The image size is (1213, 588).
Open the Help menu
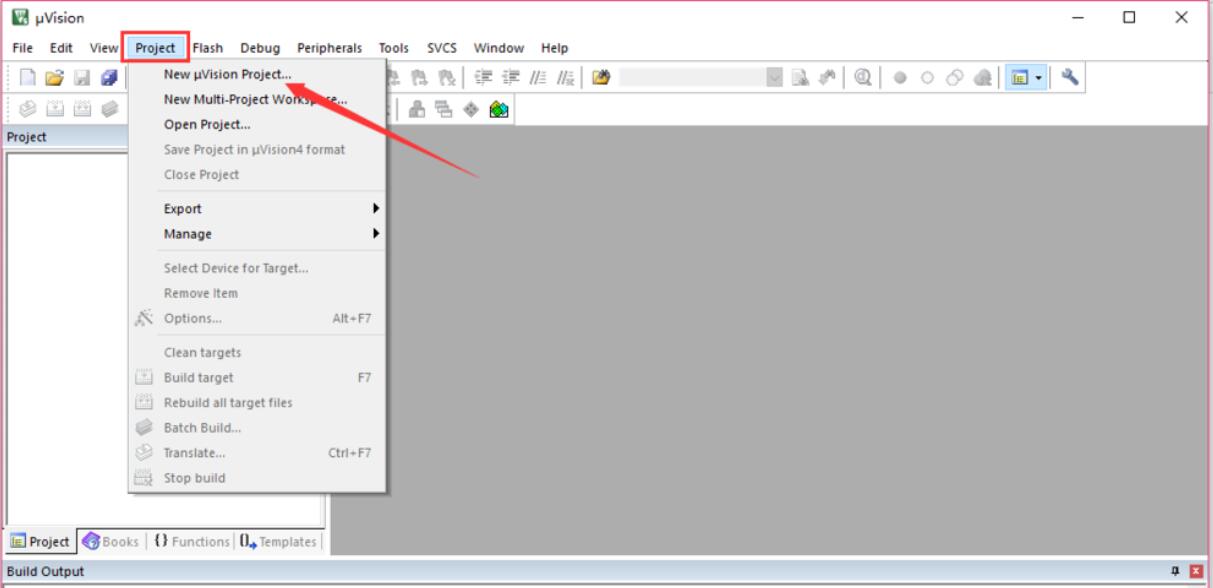click(554, 48)
